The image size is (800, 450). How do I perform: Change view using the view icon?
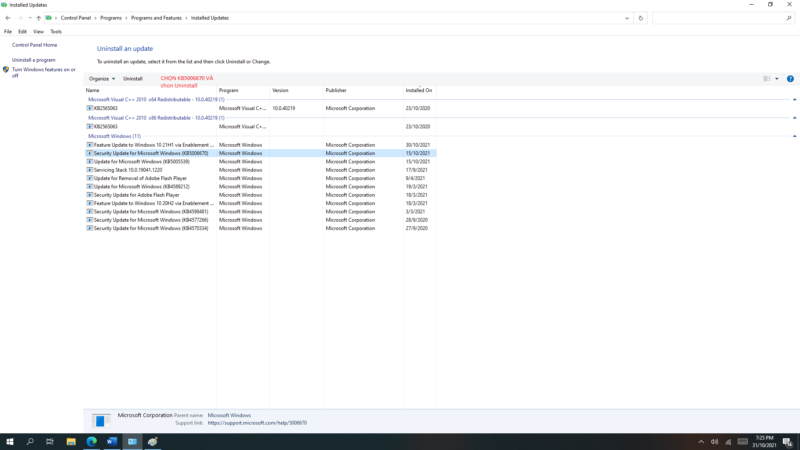(x=766, y=79)
